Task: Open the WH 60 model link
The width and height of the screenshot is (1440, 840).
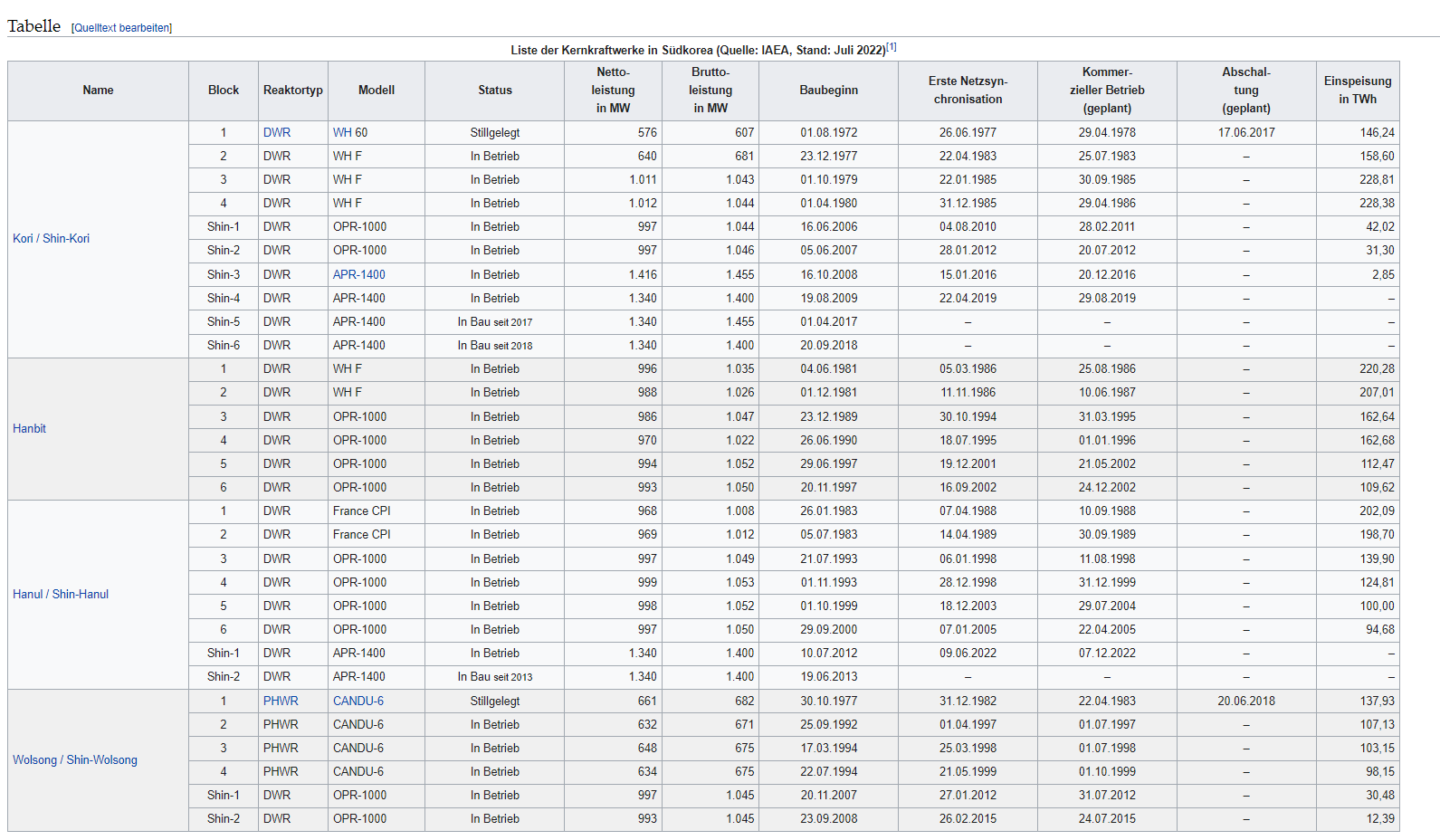Action: 350,133
